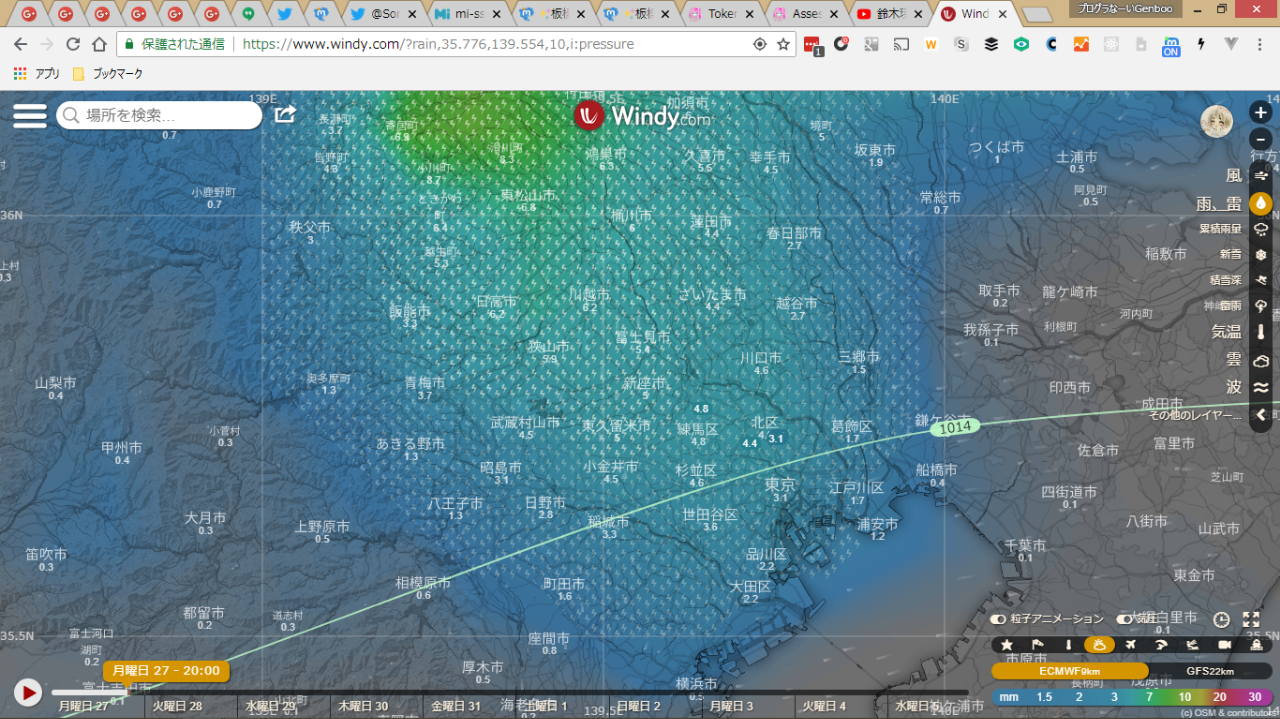Jump to 木曜日 30 on timeline
Screen dimensions: 1280x719
[x=362, y=706]
